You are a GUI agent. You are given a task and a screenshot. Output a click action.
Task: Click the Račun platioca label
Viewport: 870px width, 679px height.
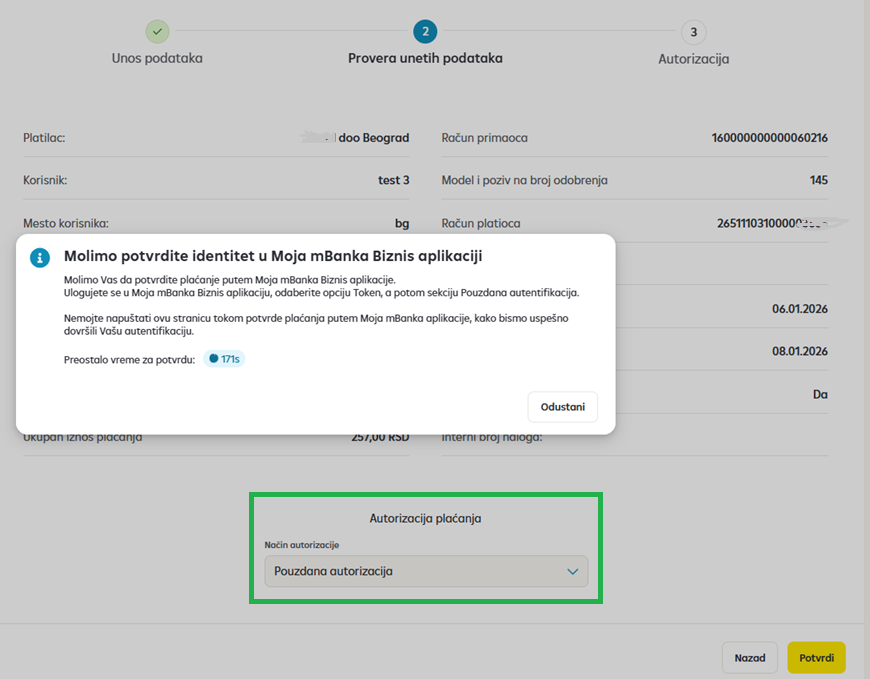[x=481, y=224]
